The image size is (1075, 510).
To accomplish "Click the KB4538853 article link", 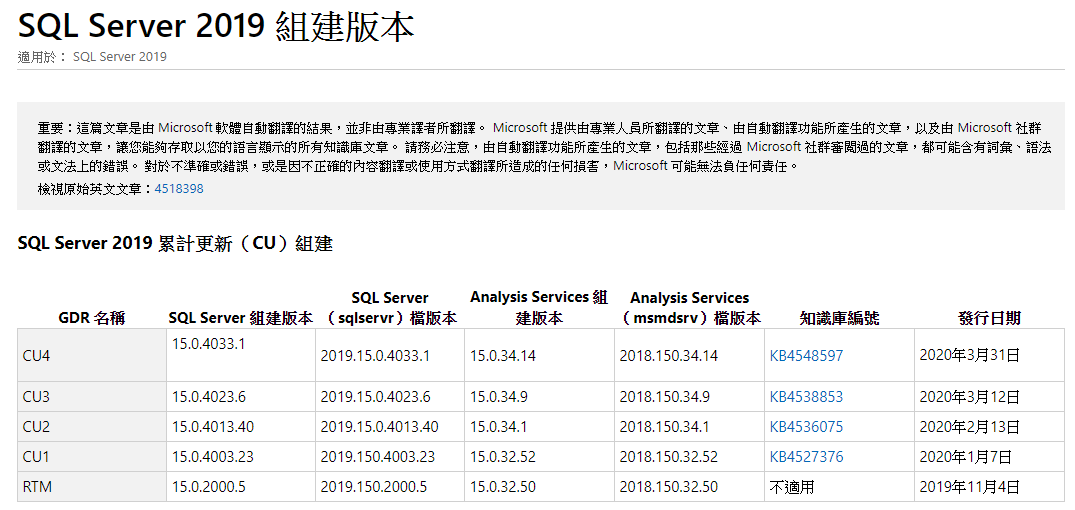I will [806, 397].
